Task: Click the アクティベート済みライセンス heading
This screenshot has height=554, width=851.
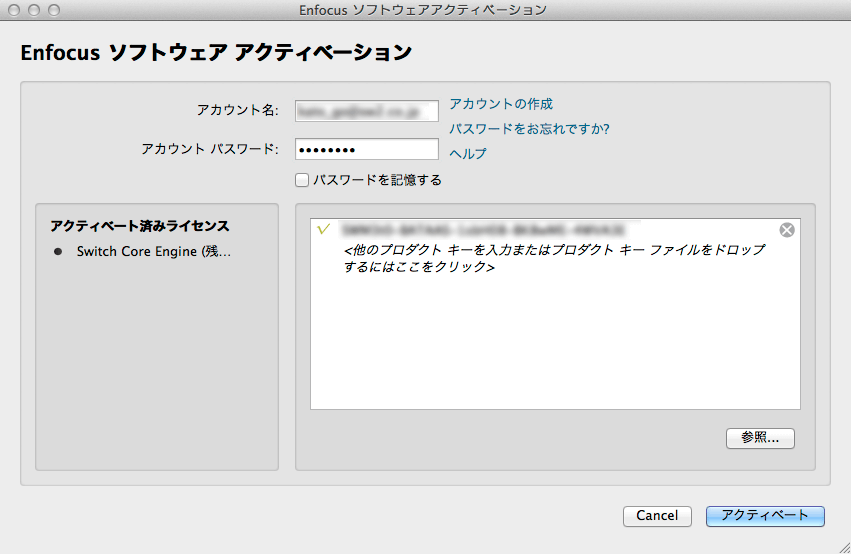Action: tap(140, 226)
